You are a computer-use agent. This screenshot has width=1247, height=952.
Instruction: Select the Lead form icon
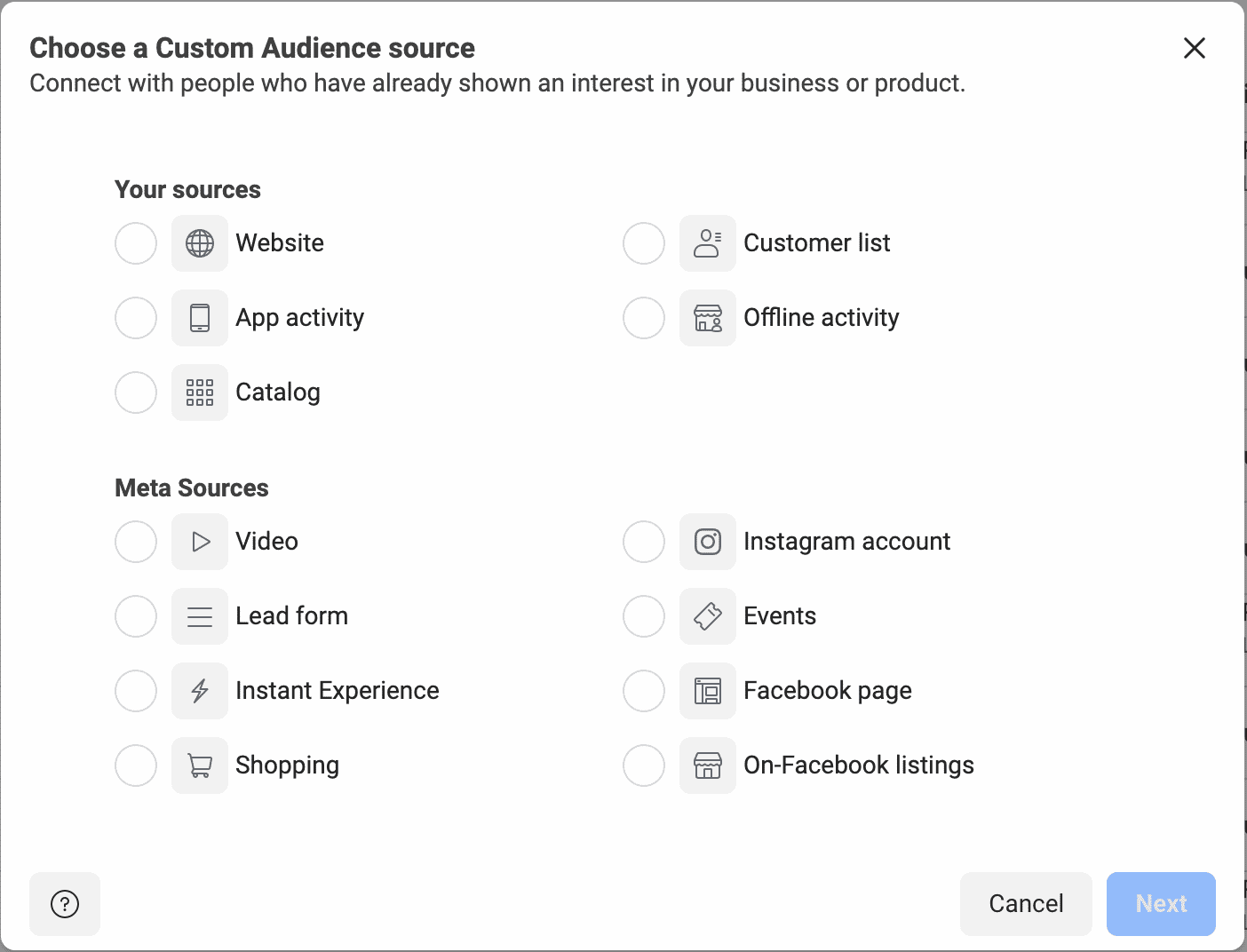(199, 616)
